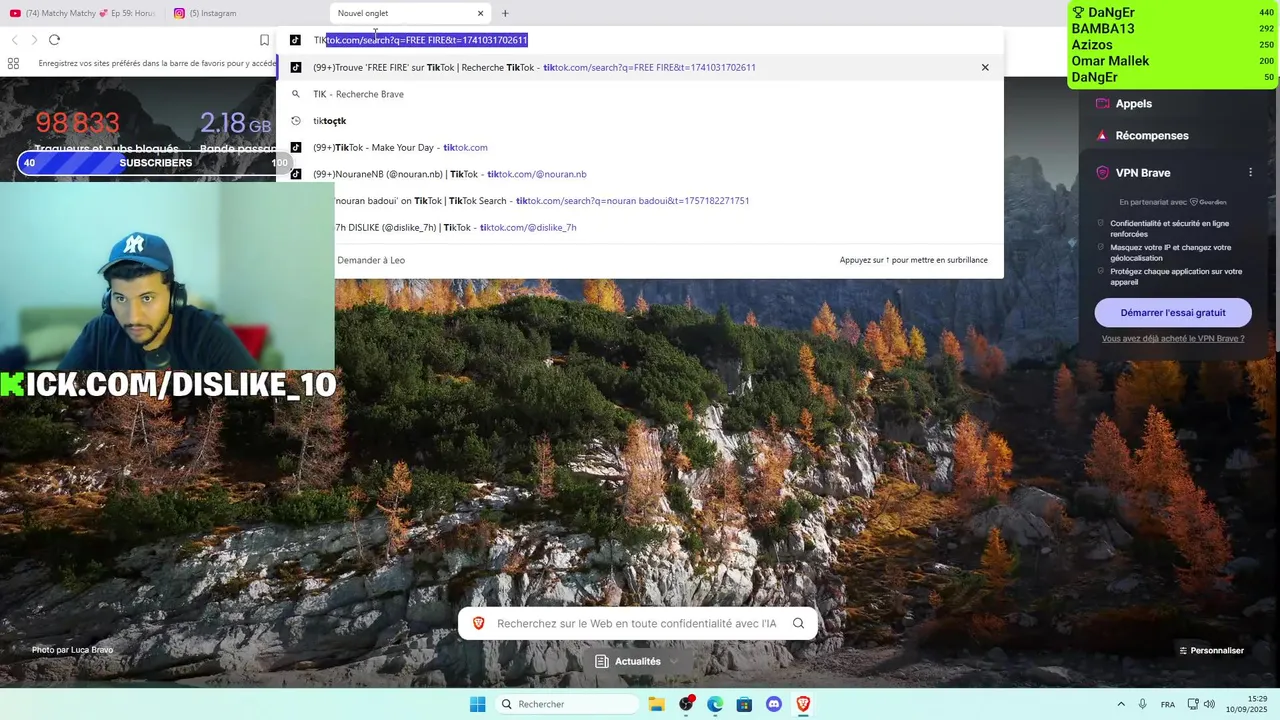This screenshot has width=1280, height=720.
Task: Open 'Vous avez déjà acheté le VPN Brave ?' link
Action: (x=1173, y=339)
